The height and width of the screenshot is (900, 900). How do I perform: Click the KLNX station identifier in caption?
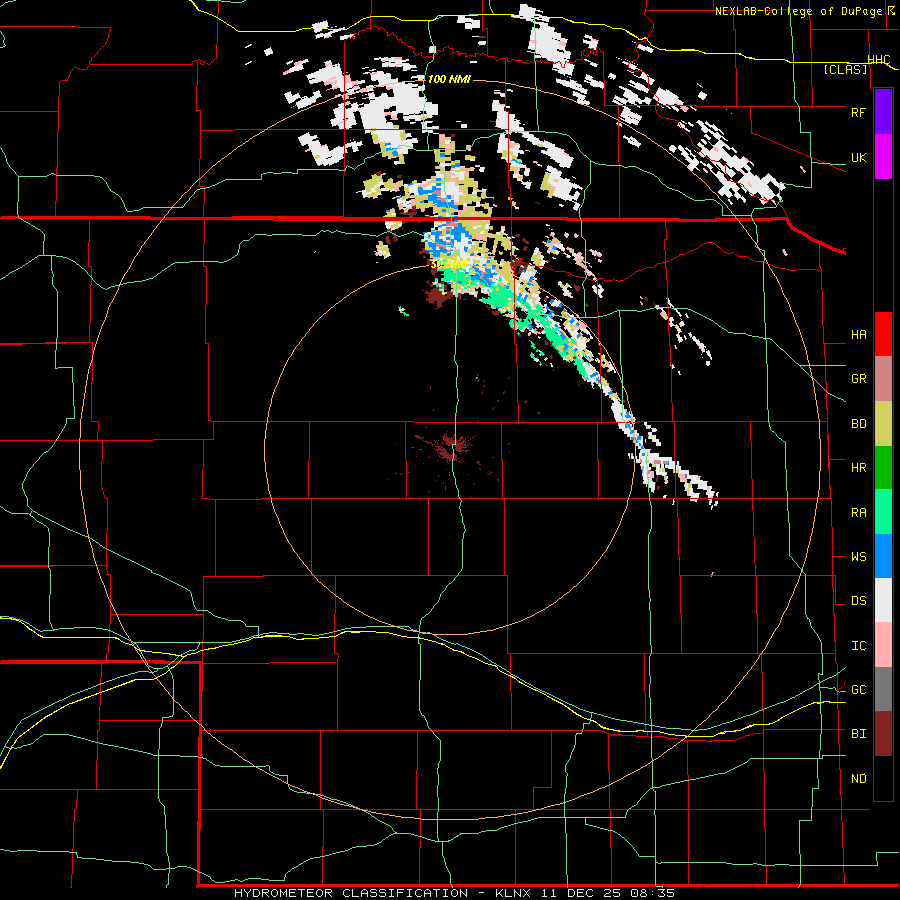(513, 893)
